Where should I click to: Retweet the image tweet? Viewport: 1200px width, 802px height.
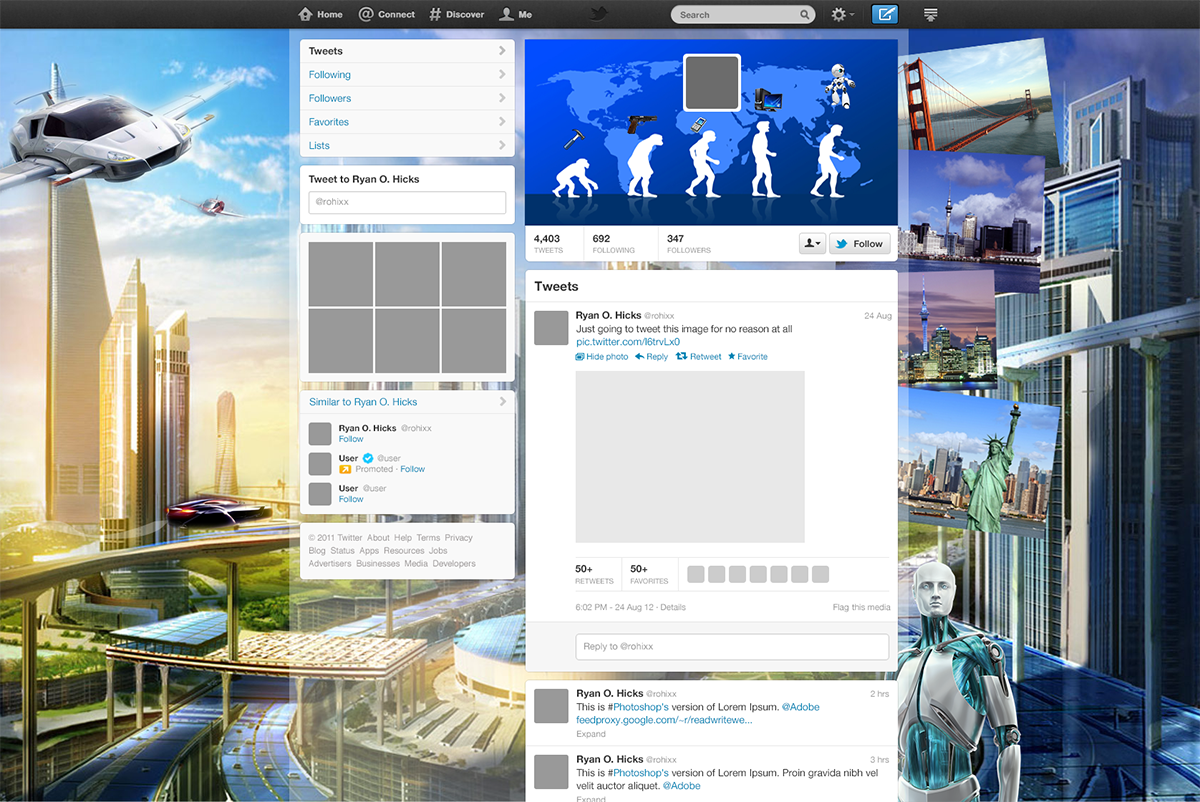point(699,357)
